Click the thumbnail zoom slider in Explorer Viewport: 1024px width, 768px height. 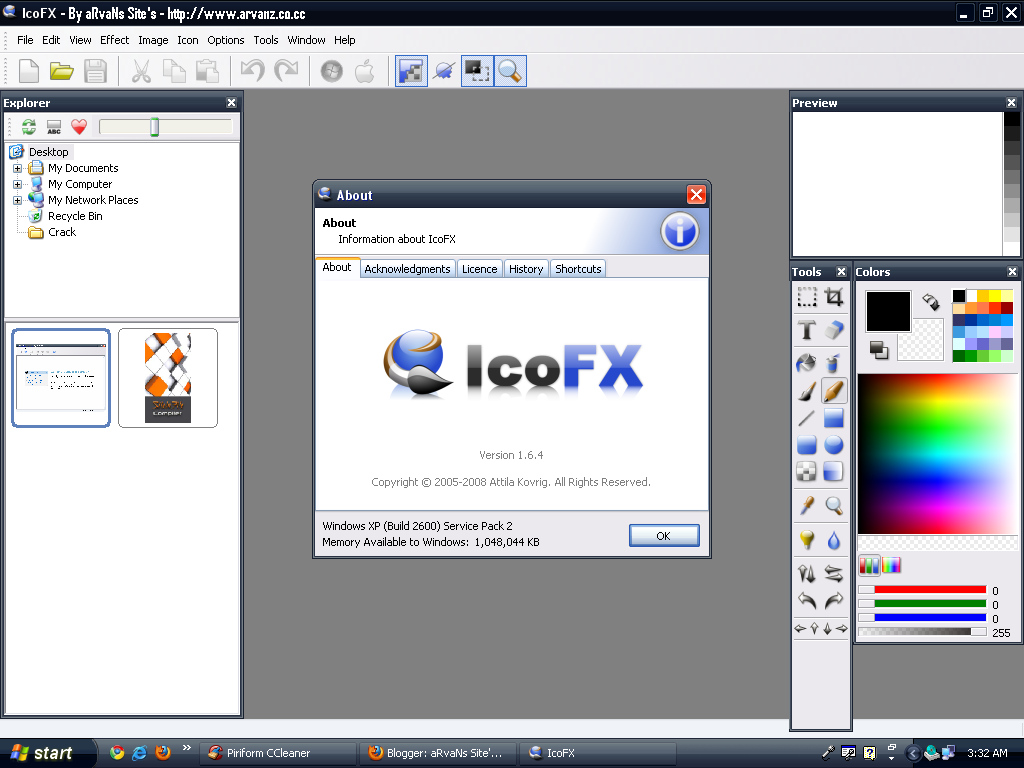click(x=155, y=127)
